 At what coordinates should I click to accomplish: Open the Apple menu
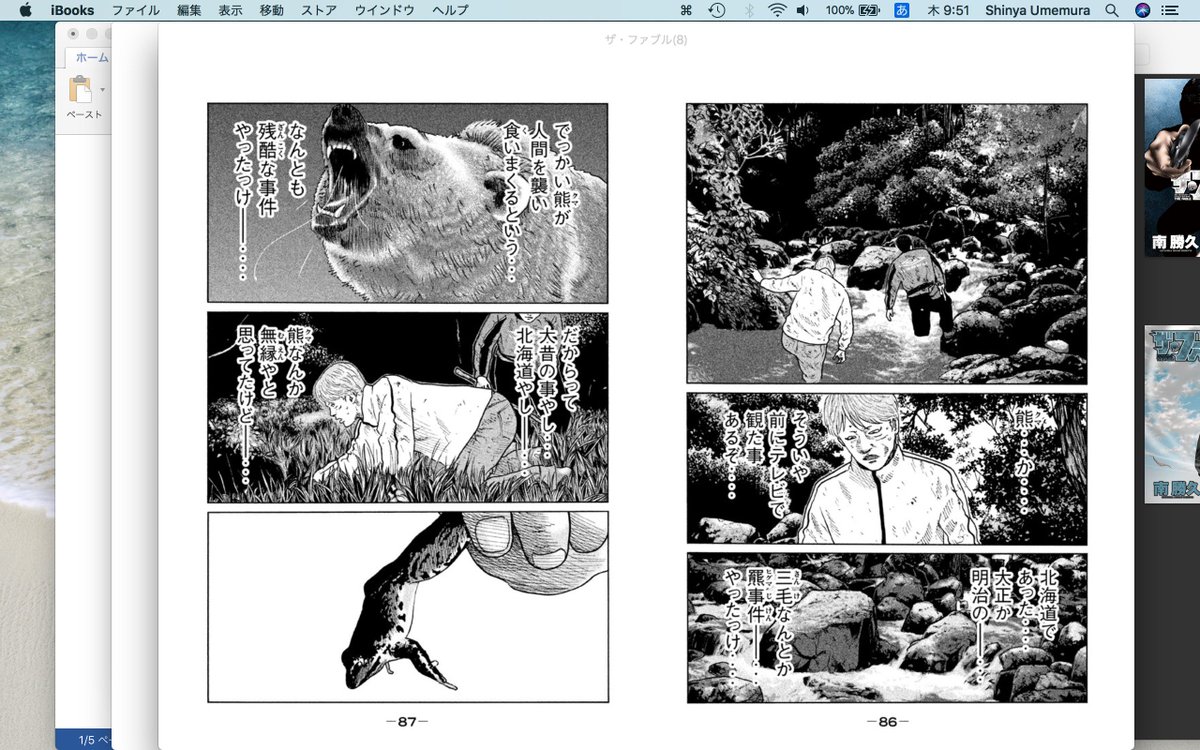pos(25,10)
